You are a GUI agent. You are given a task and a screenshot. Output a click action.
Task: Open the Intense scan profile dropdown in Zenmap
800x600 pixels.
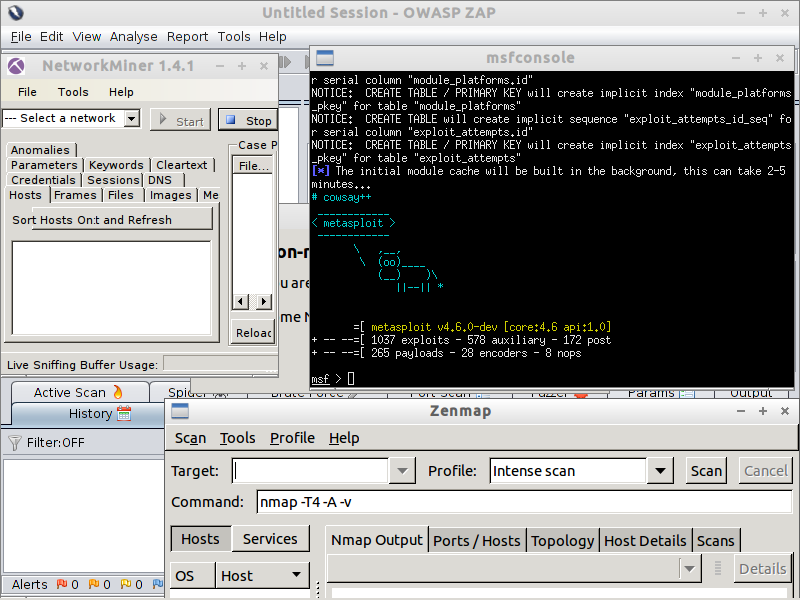pos(659,470)
